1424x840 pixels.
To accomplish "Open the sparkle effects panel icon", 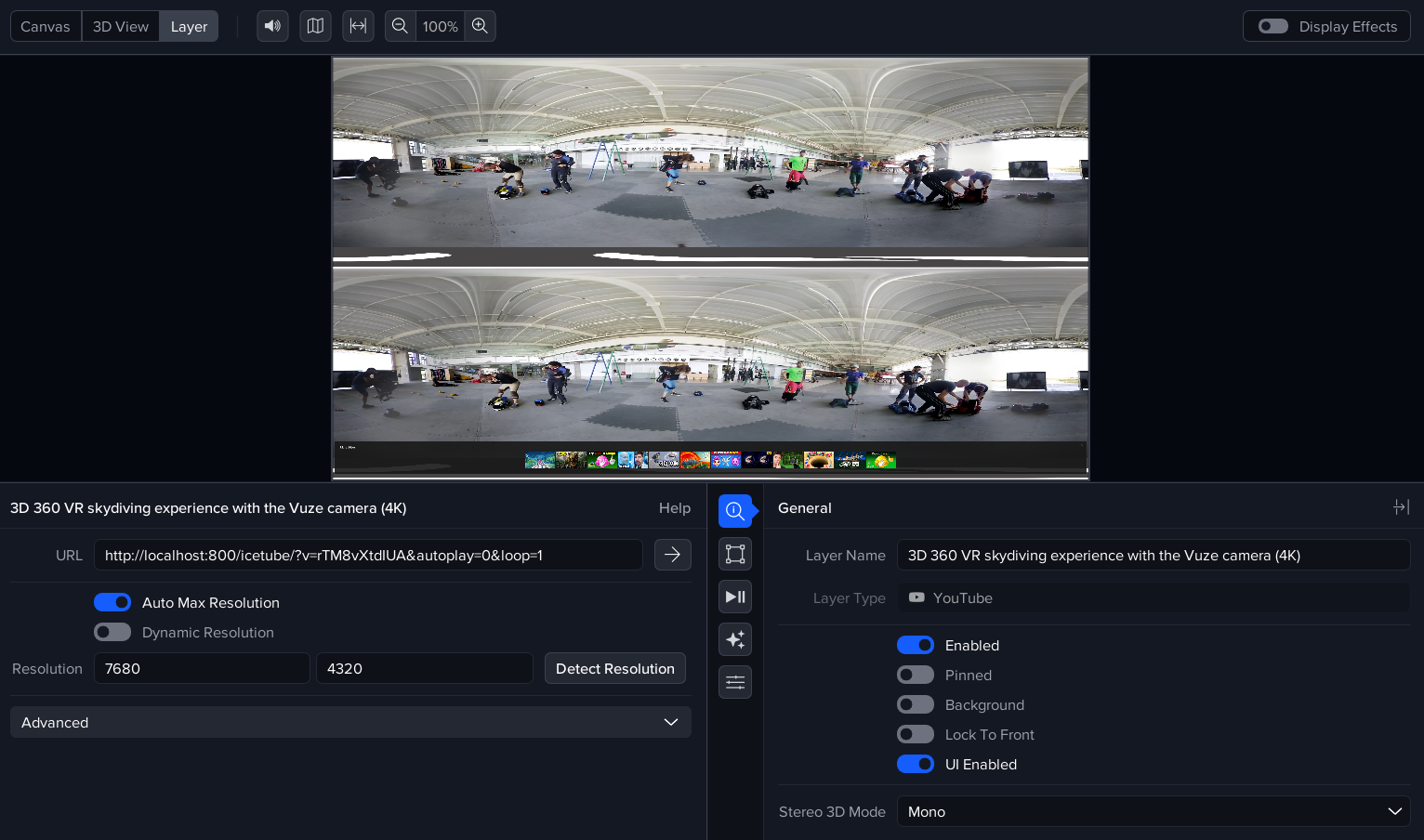I will click(x=735, y=639).
